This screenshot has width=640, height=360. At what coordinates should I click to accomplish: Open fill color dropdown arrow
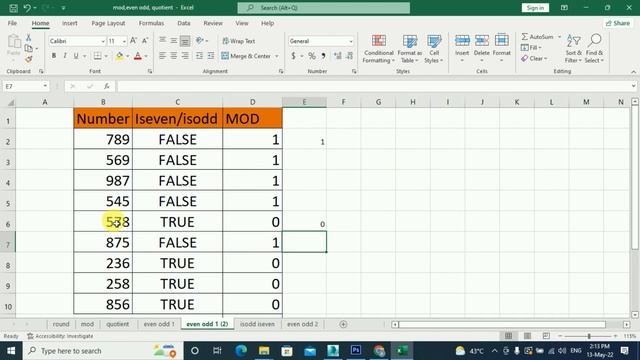point(127,56)
